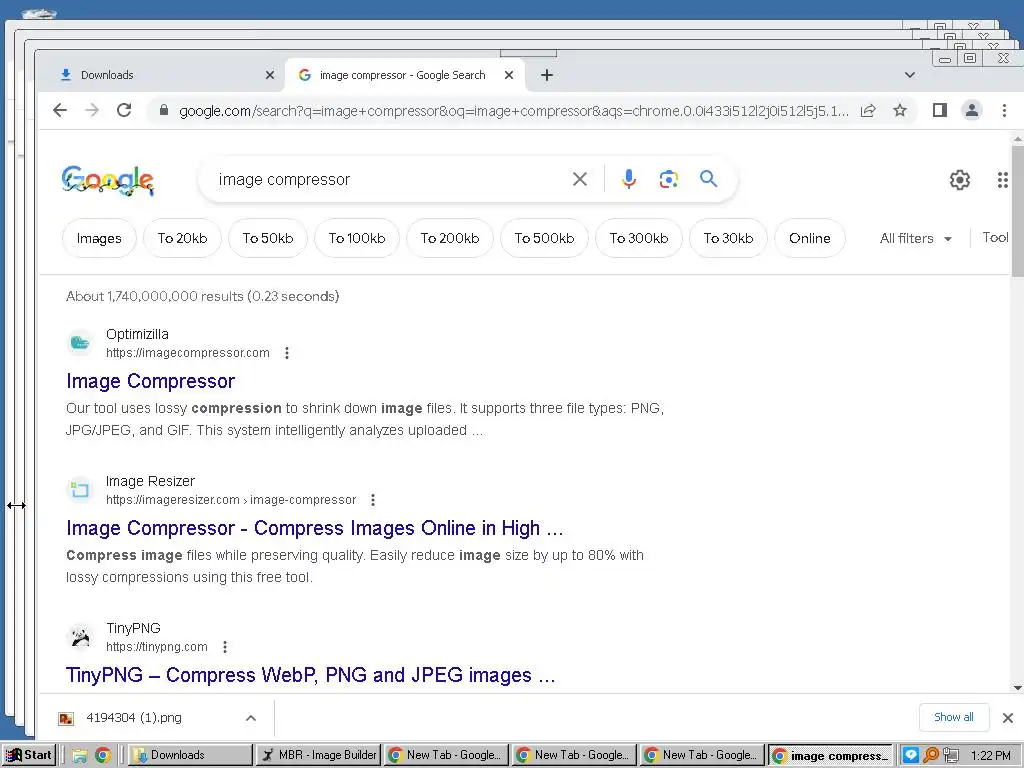Click the TinyPNG panda favicon

[x=80, y=637]
